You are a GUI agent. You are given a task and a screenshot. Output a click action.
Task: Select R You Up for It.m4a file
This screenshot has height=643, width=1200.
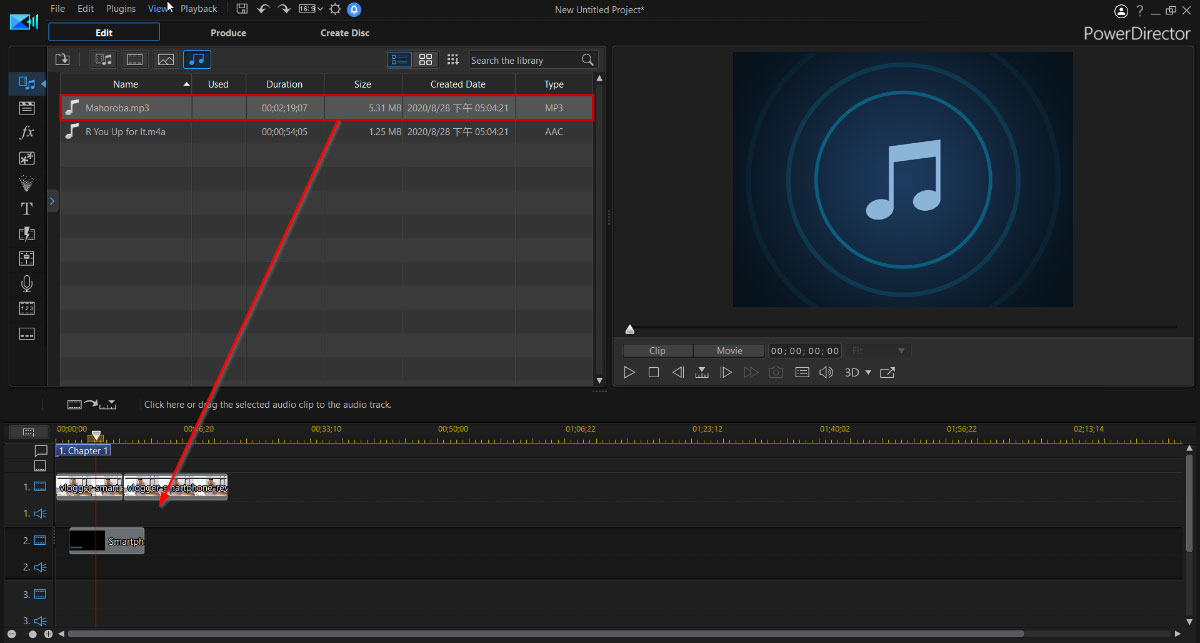point(125,132)
